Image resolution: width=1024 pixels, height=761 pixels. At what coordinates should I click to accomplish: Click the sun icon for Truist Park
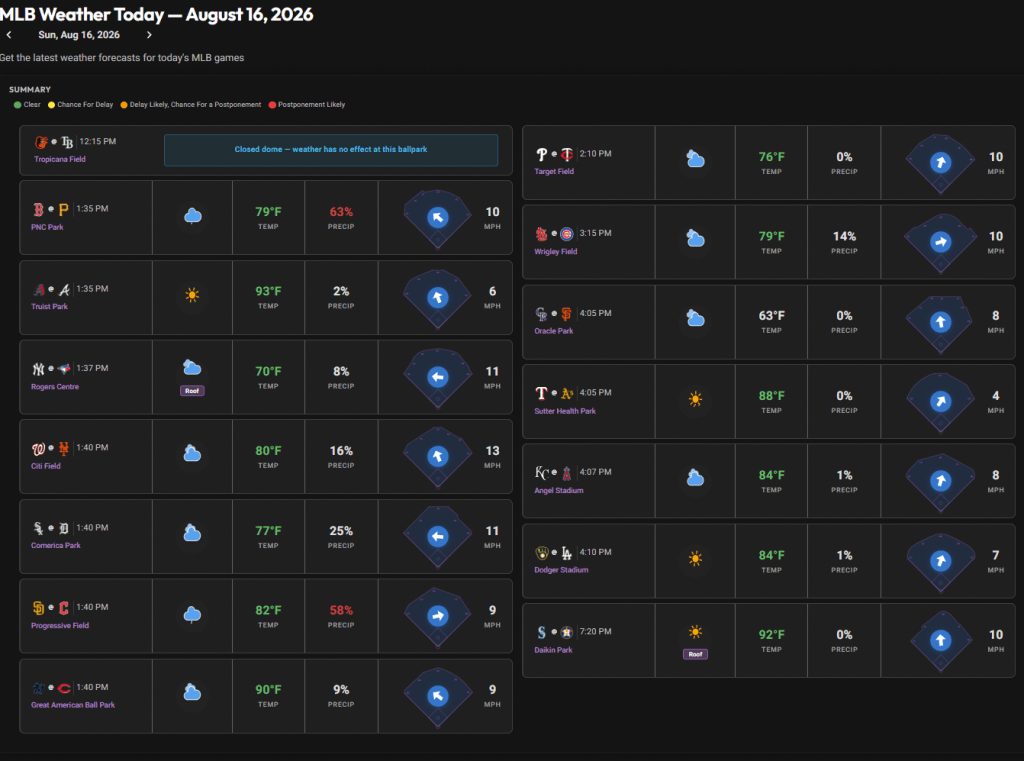coord(192,295)
